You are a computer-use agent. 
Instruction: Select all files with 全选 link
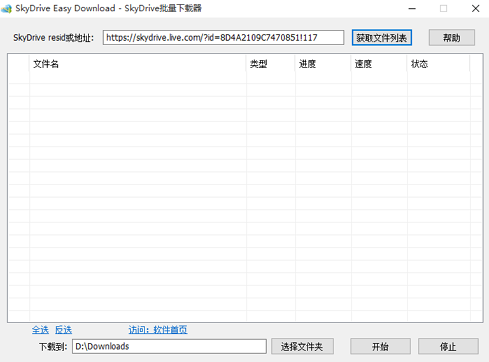(x=40, y=330)
